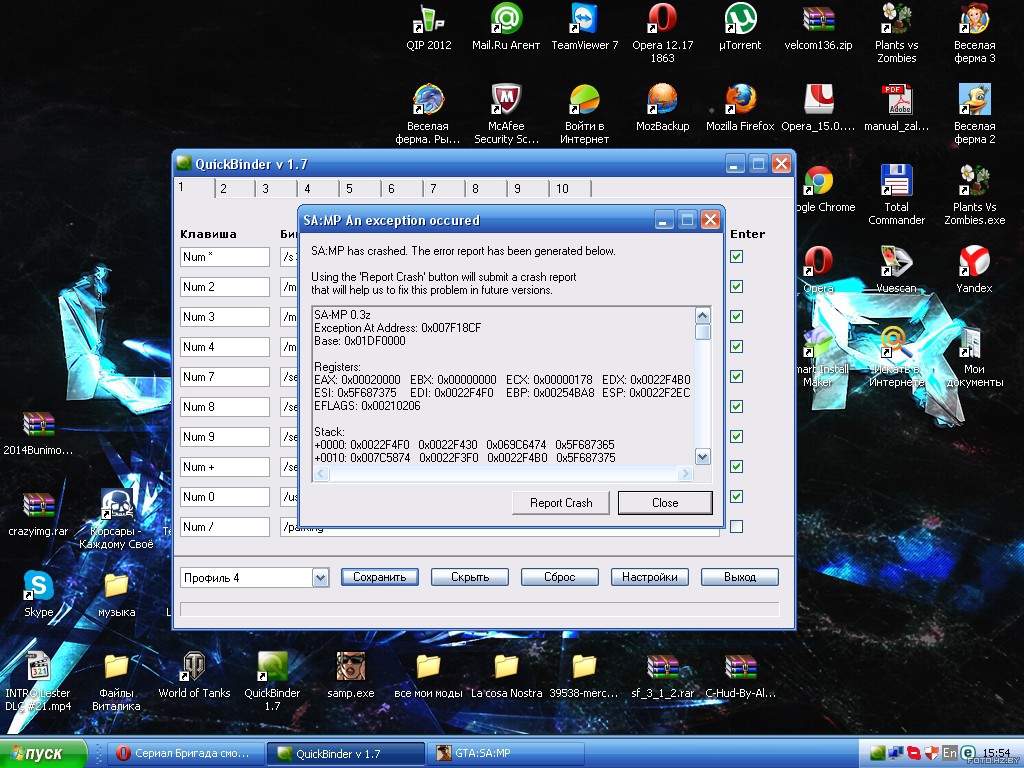The width and height of the screenshot is (1024, 768).
Task: Click the crash report scroll down arrow
Action: (x=703, y=456)
